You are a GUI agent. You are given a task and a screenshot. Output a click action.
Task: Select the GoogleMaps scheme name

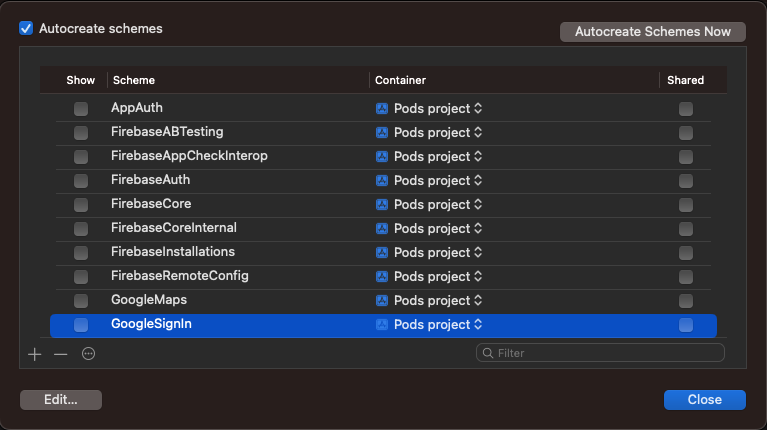coord(149,300)
